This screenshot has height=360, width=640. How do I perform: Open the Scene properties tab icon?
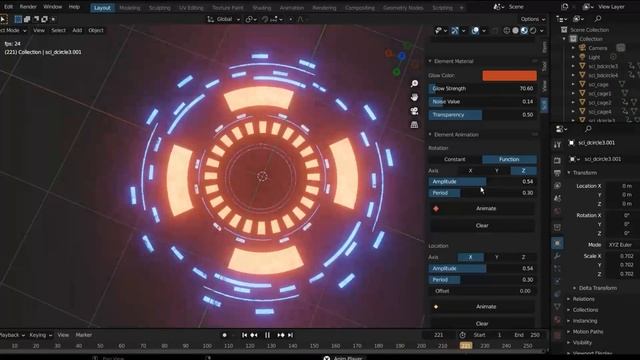(x=557, y=198)
